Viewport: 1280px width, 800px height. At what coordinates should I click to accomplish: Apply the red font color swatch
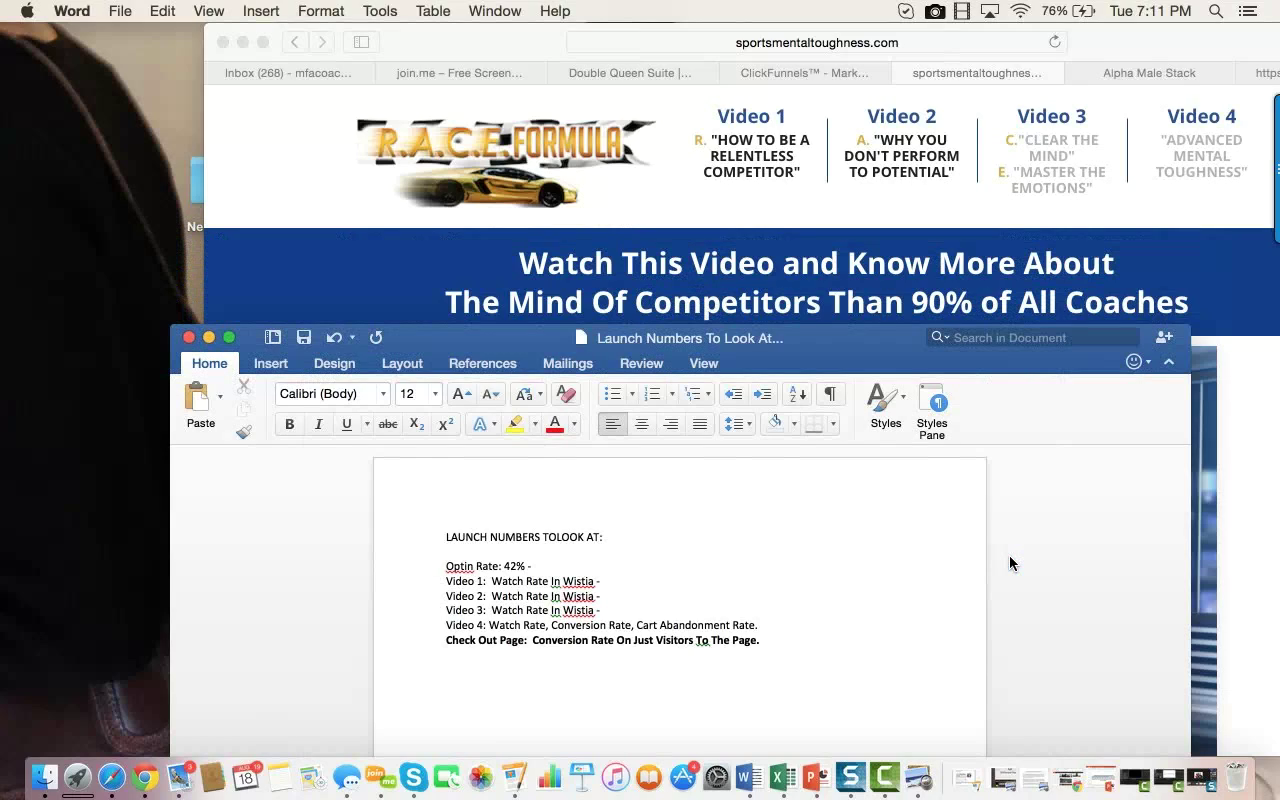pyautogui.click(x=555, y=424)
